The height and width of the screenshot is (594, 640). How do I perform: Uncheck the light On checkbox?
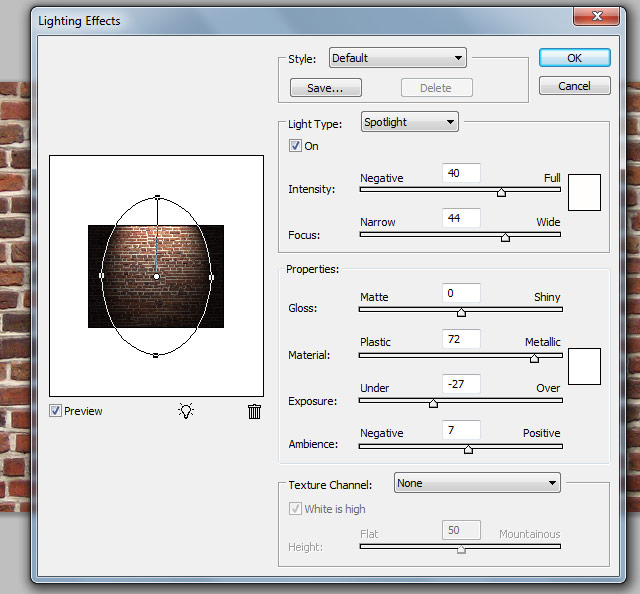(295, 146)
